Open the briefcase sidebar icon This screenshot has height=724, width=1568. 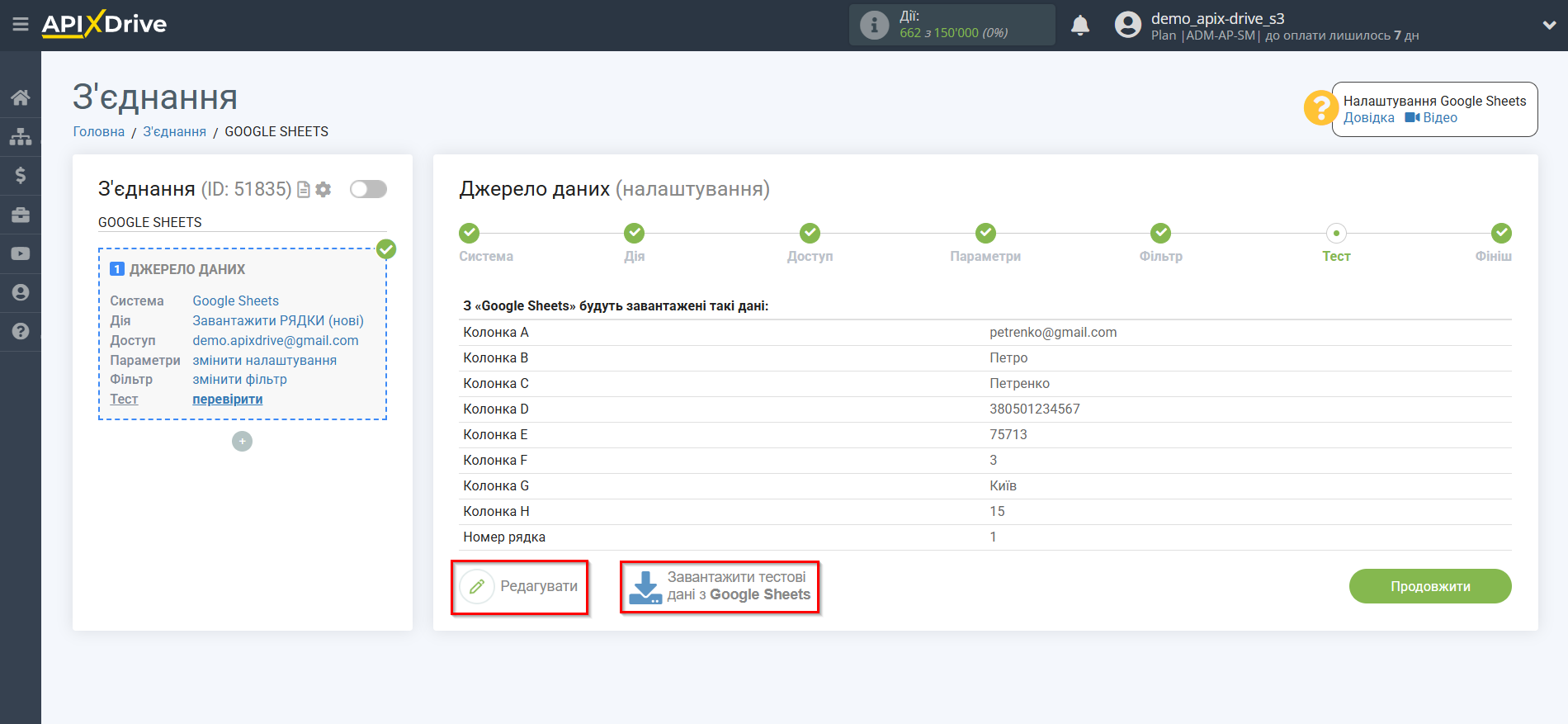pos(21,215)
